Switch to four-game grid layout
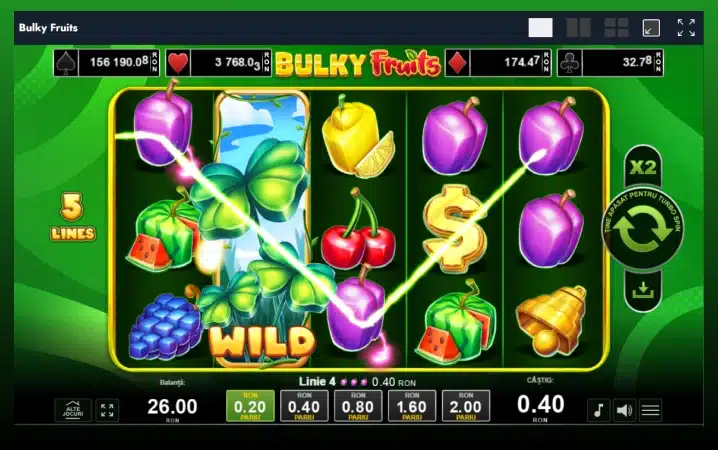718x450 pixels. (x=616, y=28)
